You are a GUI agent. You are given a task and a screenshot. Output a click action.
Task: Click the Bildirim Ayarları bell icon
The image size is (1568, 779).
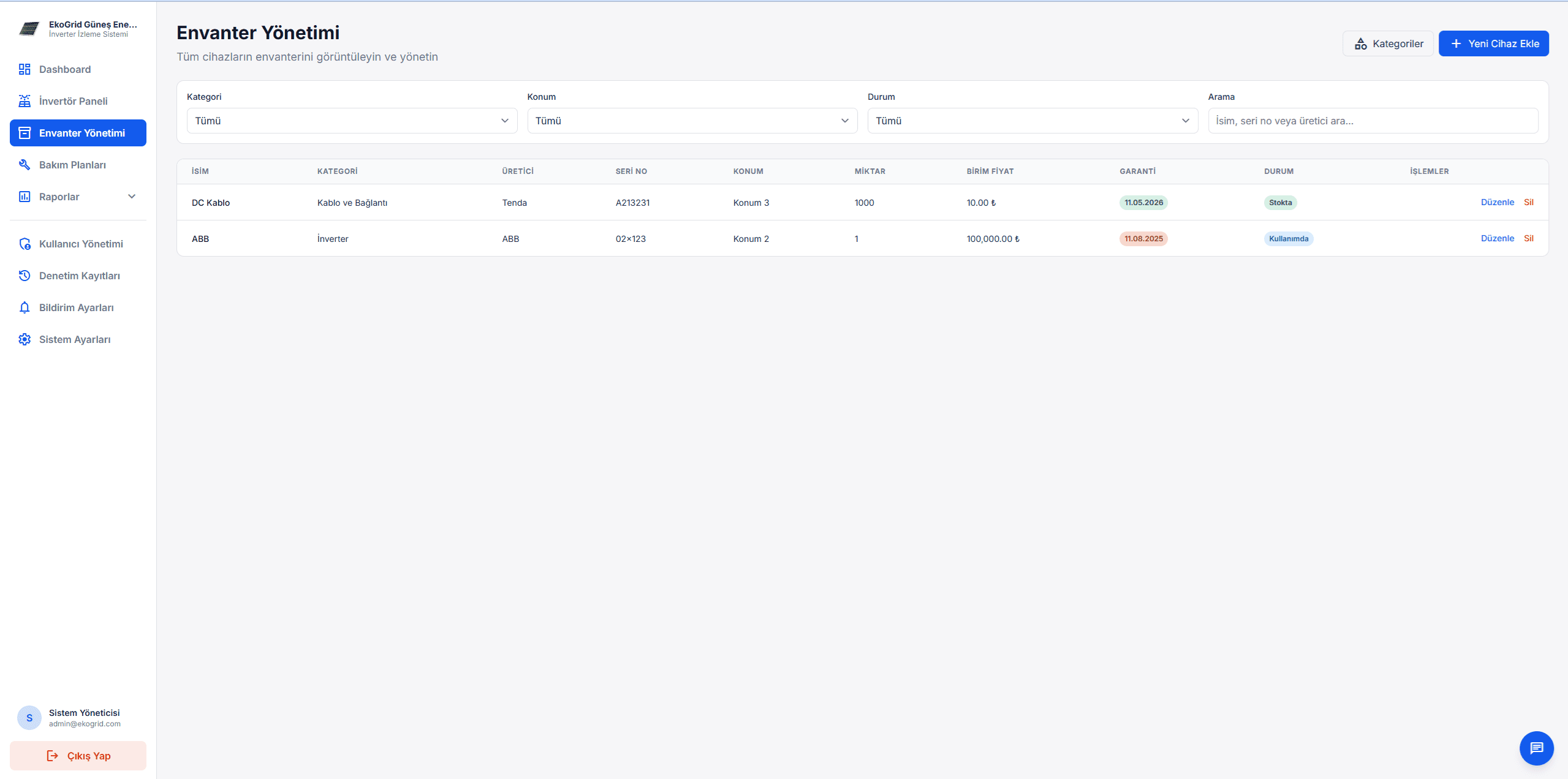25,307
